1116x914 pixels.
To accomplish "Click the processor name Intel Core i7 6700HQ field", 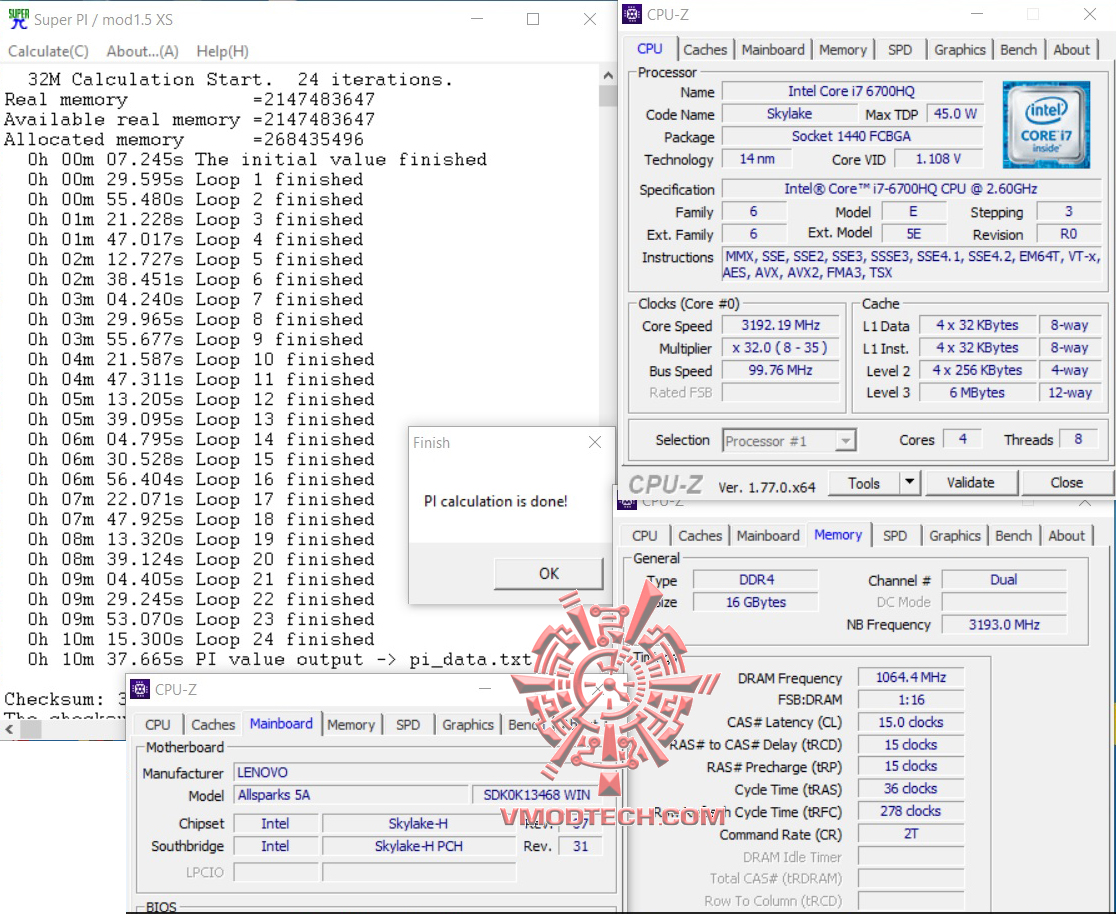I will [x=851, y=91].
